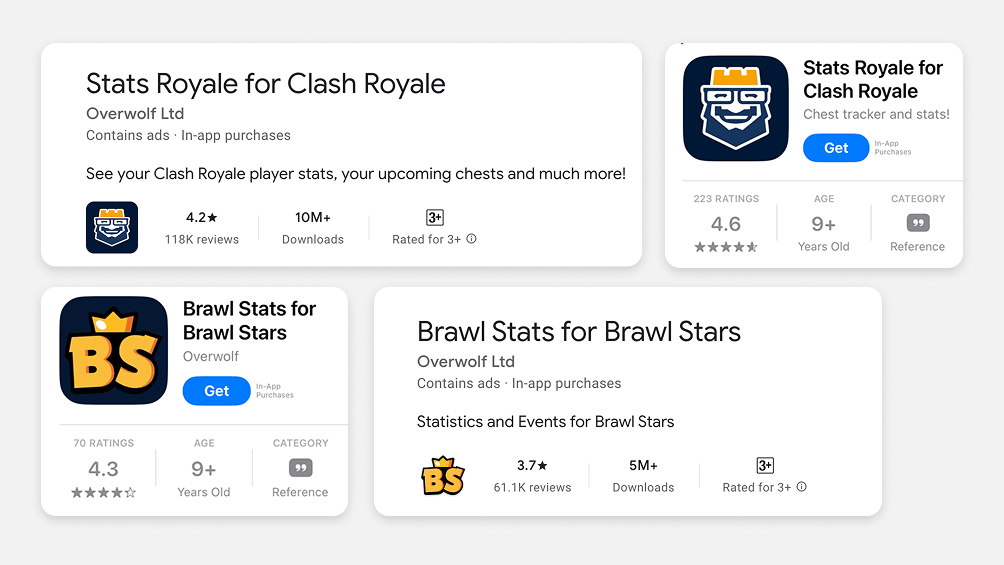Screen dimensions: 1004x565
Task: Click the 70 Ratings 4.3 star section
Action: click(x=103, y=469)
